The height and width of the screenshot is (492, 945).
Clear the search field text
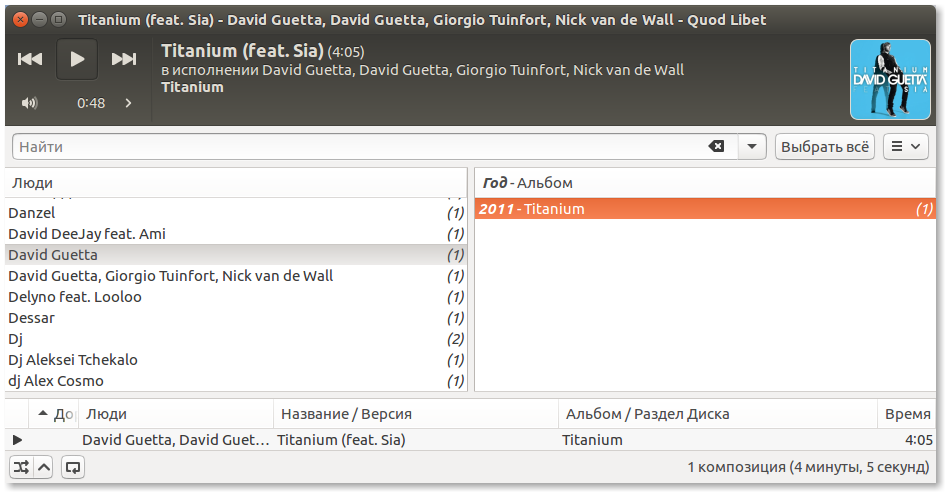tap(716, 147)
